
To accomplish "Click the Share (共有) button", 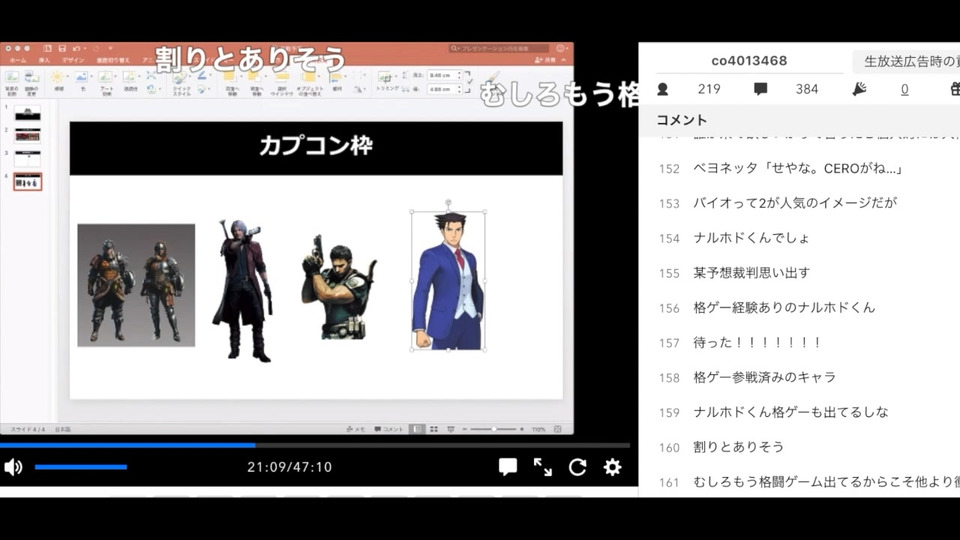I will (546, 60).
